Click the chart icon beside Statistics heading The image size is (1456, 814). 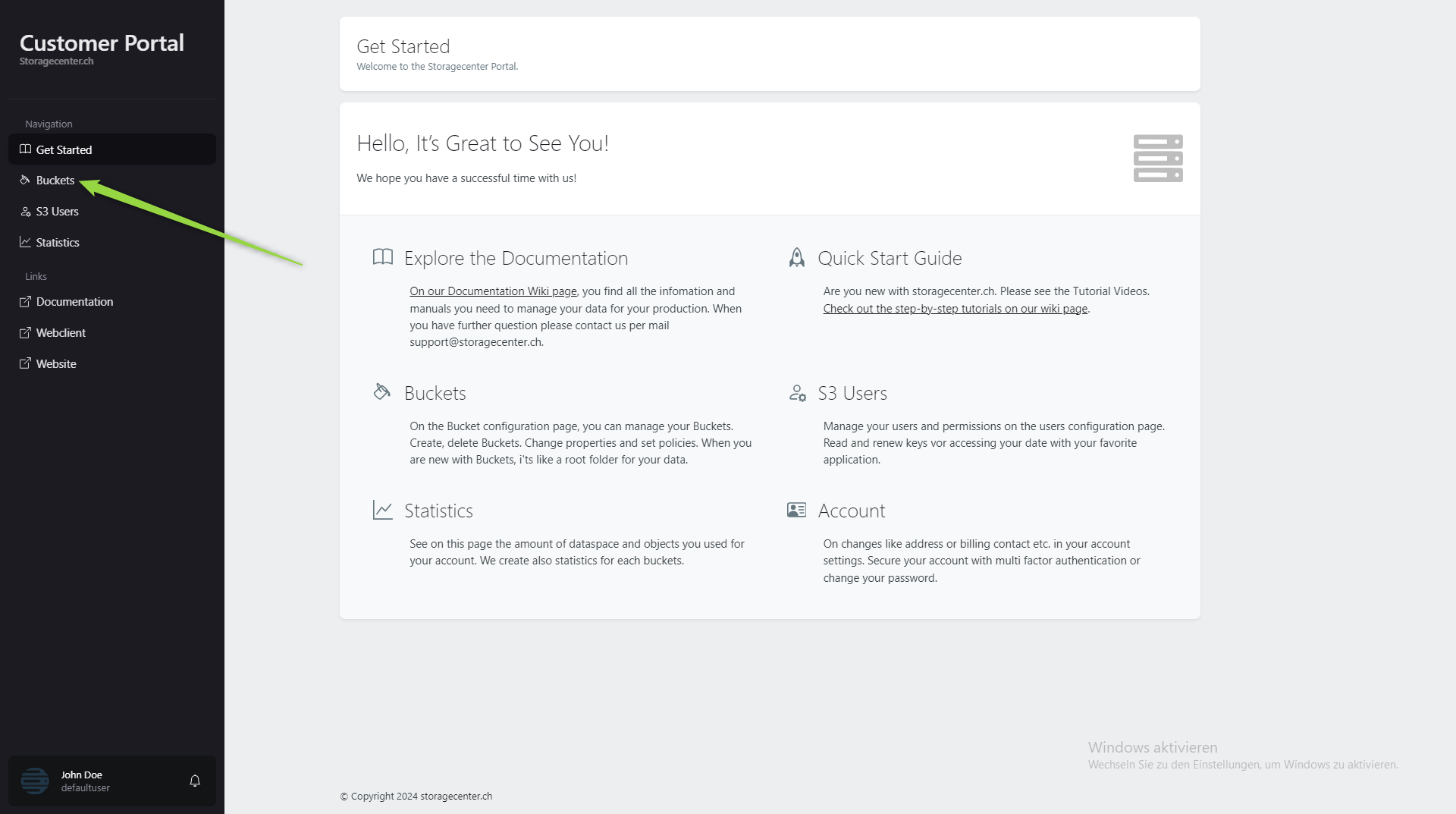[383, 511]
